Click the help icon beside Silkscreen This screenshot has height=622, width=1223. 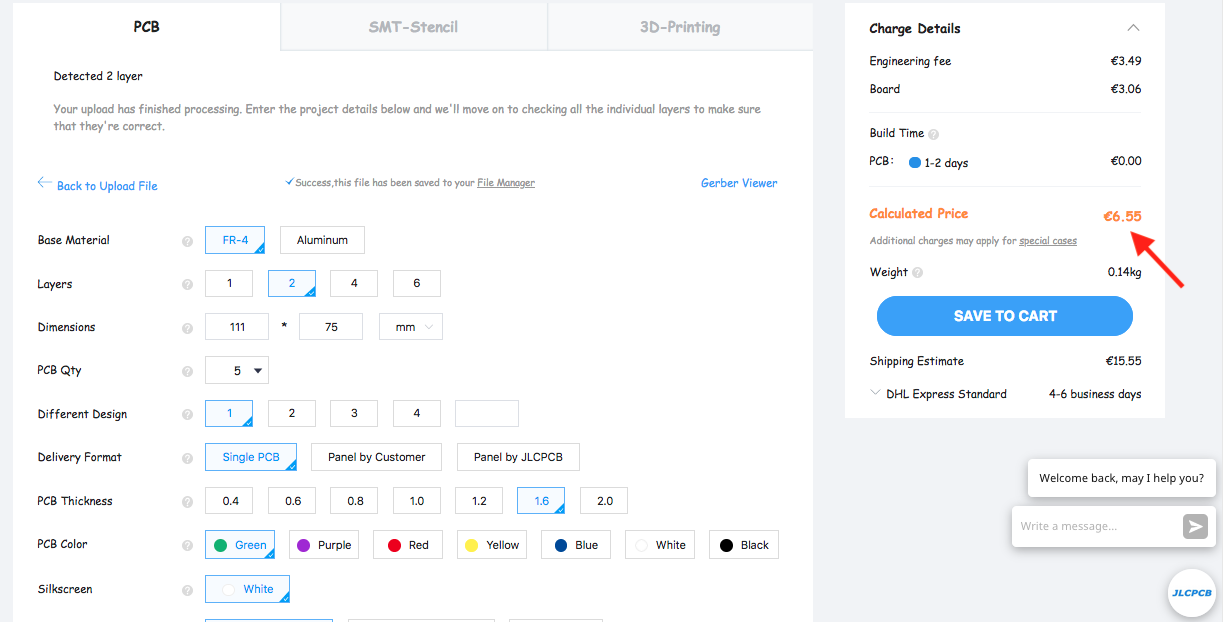coord(187,590)
